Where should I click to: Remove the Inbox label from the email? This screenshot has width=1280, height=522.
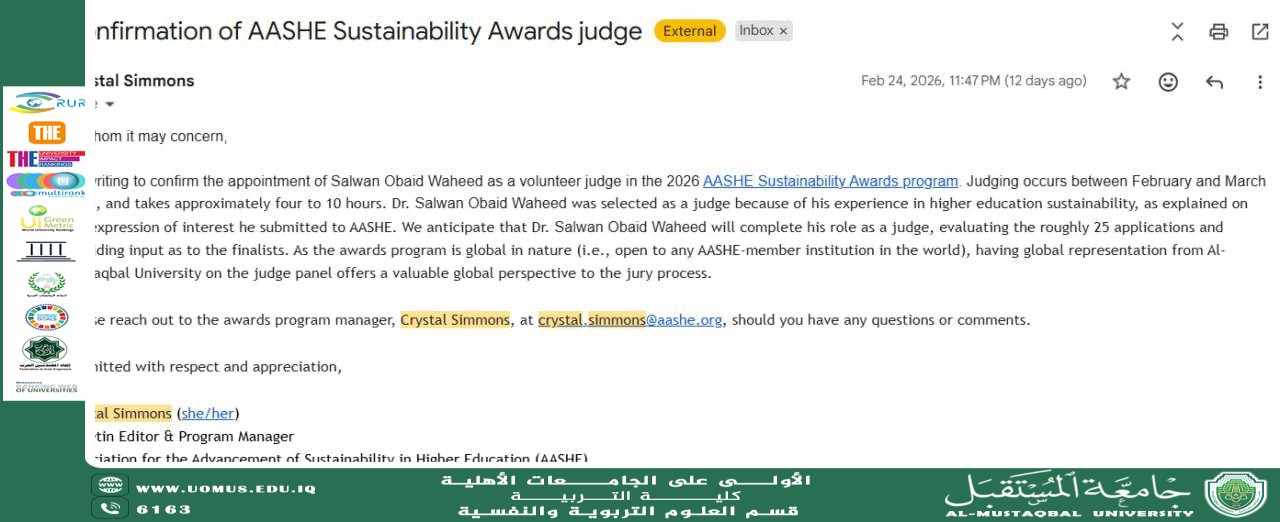783,31
